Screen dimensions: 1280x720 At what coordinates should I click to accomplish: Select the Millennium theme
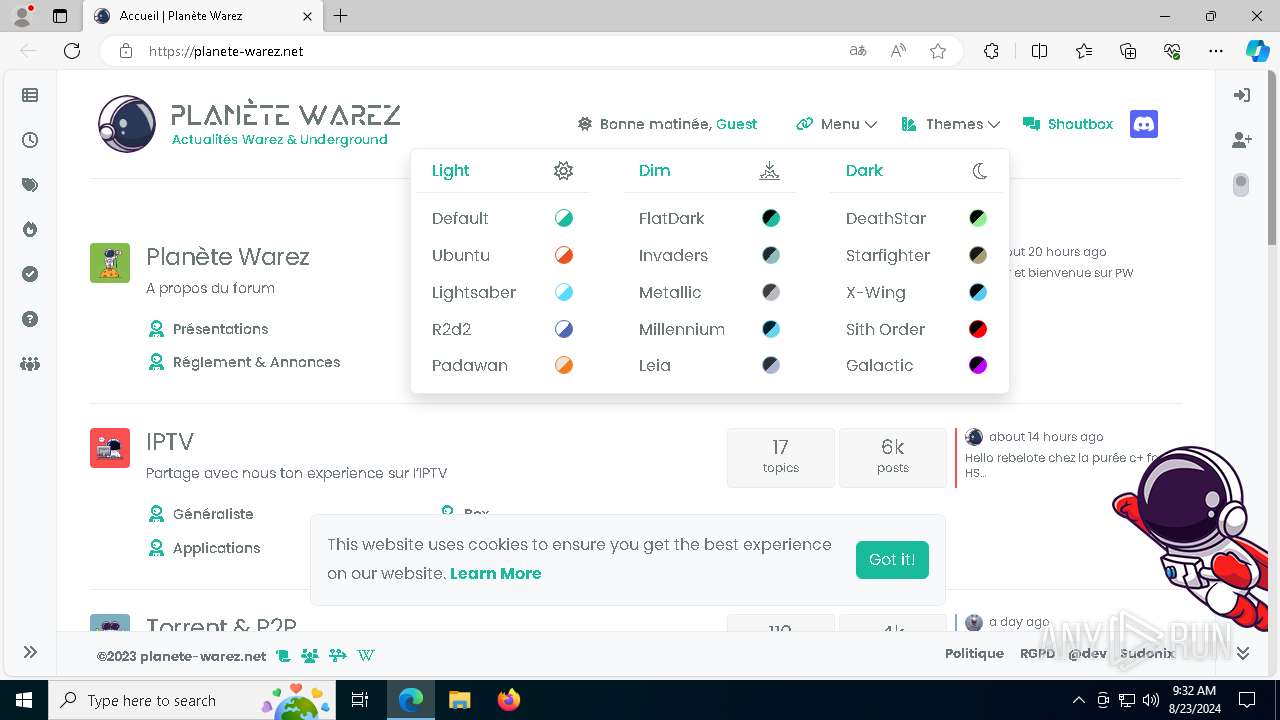point(709,329)
